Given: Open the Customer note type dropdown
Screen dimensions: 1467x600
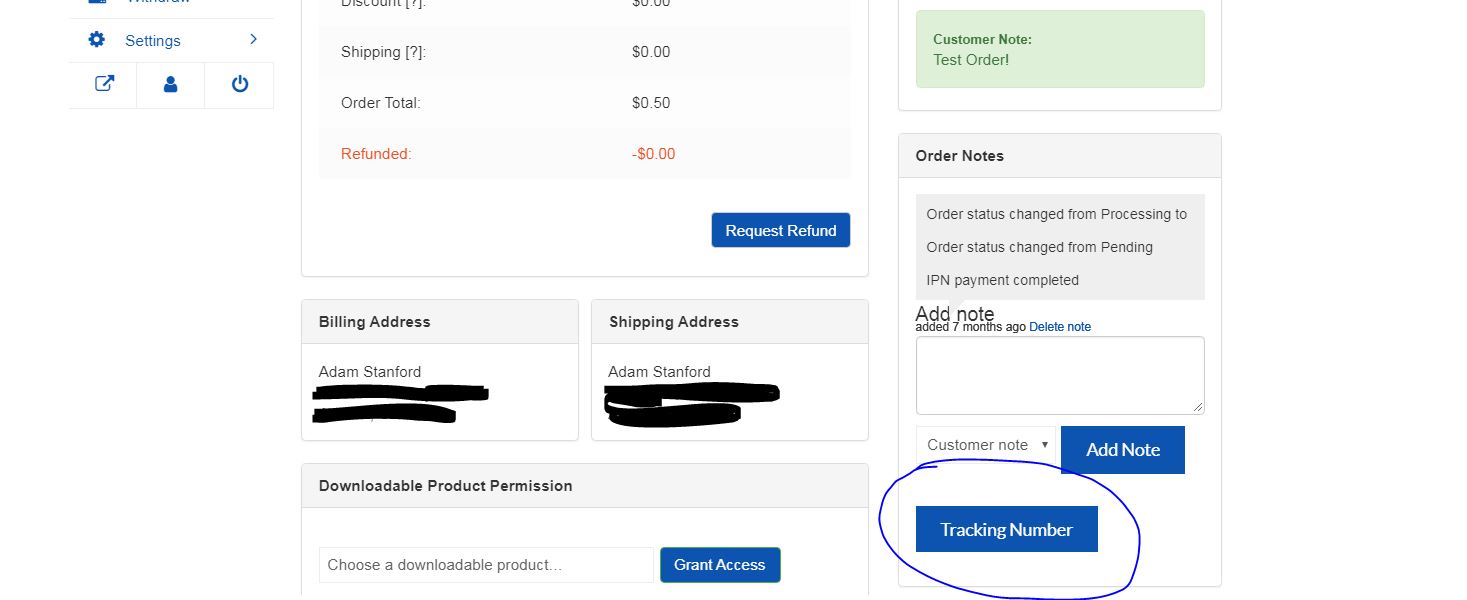Looking at the screenshot, I should [985, 444].
